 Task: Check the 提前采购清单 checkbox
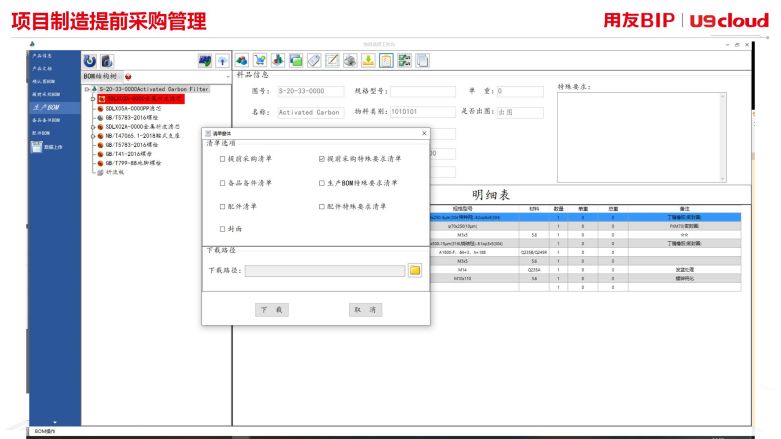(222, 159)
